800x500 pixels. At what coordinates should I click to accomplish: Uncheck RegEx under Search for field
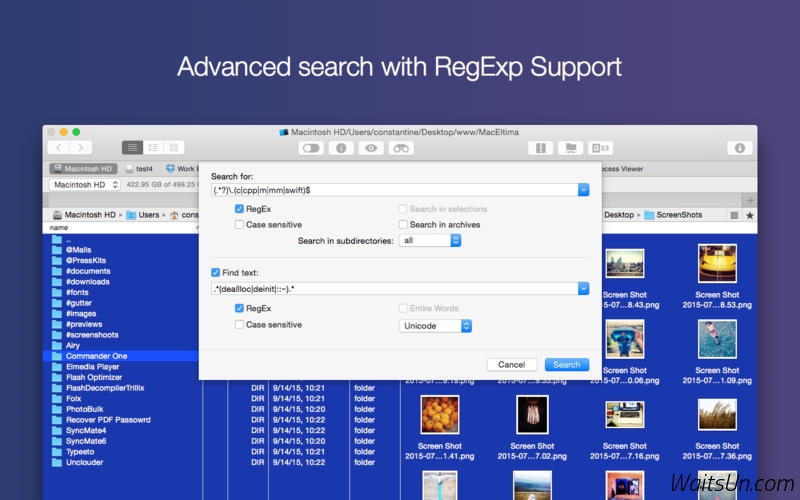pyautogui.click(x=239, y=209)
